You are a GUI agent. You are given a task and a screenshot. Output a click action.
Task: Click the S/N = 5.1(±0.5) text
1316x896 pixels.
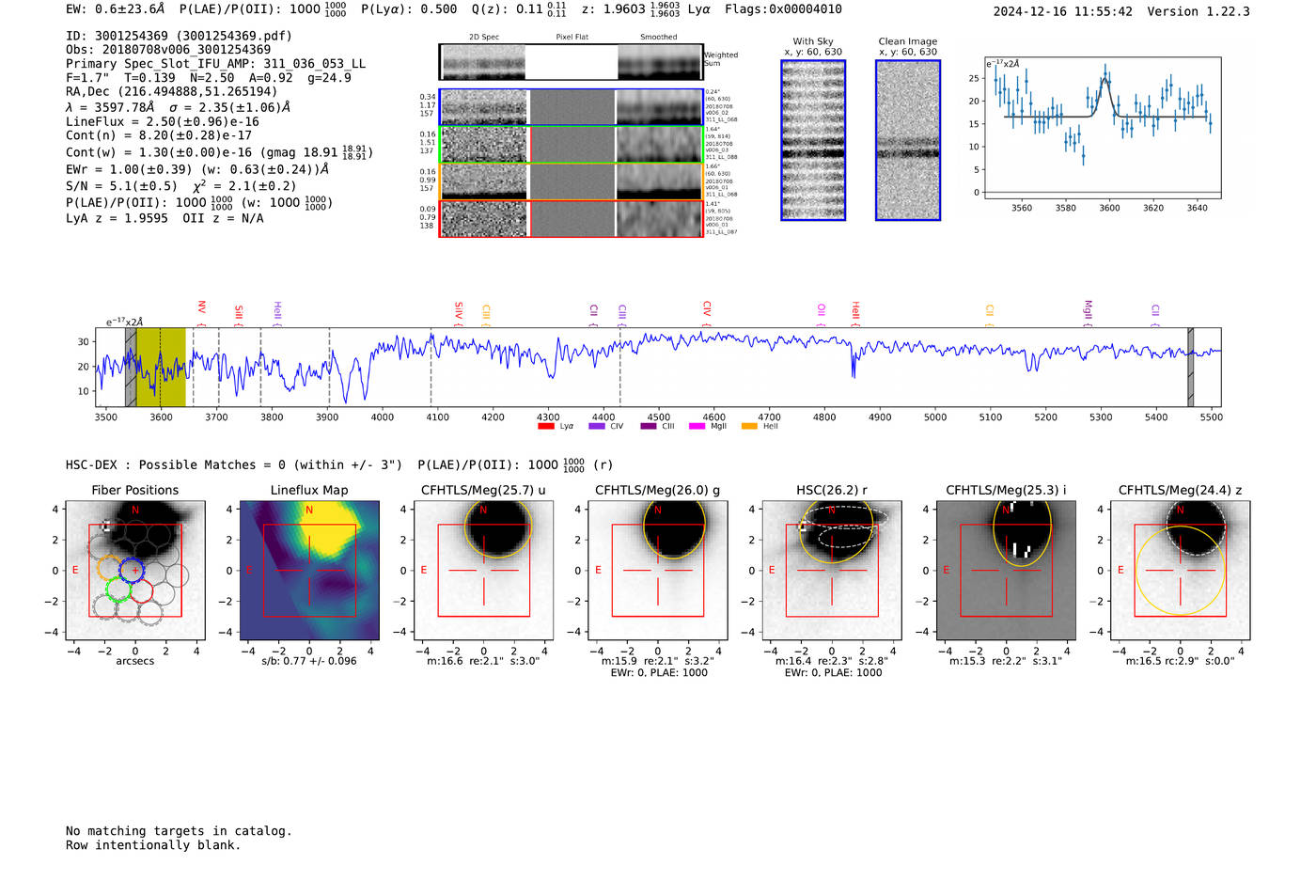(x=121, y=185)
